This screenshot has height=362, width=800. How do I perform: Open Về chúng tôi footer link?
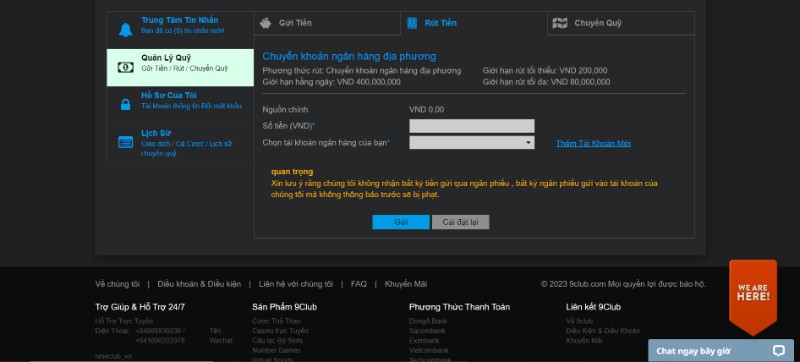[x=117, y=284]
